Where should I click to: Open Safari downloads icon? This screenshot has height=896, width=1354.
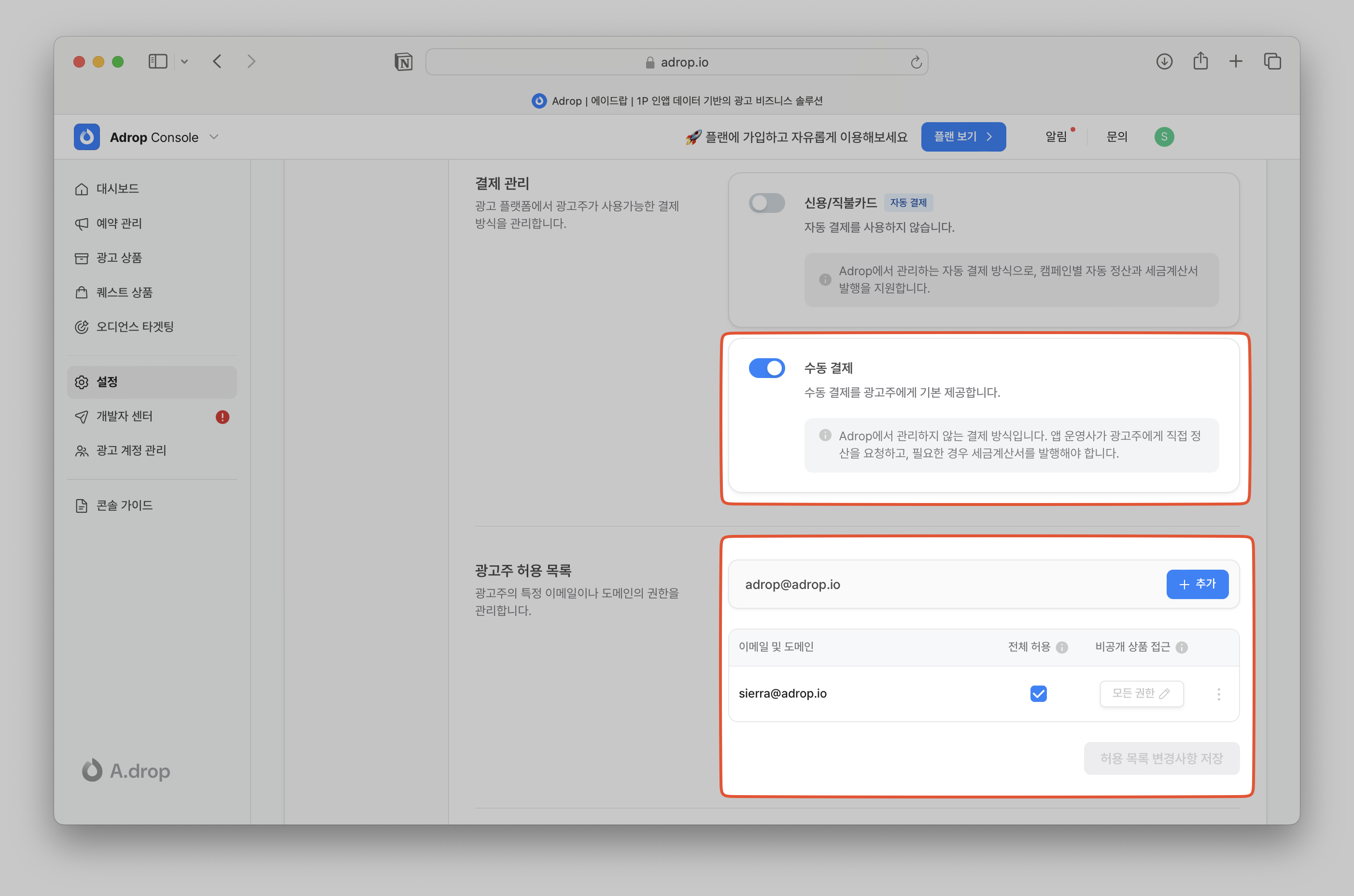tap(1164, 62)
